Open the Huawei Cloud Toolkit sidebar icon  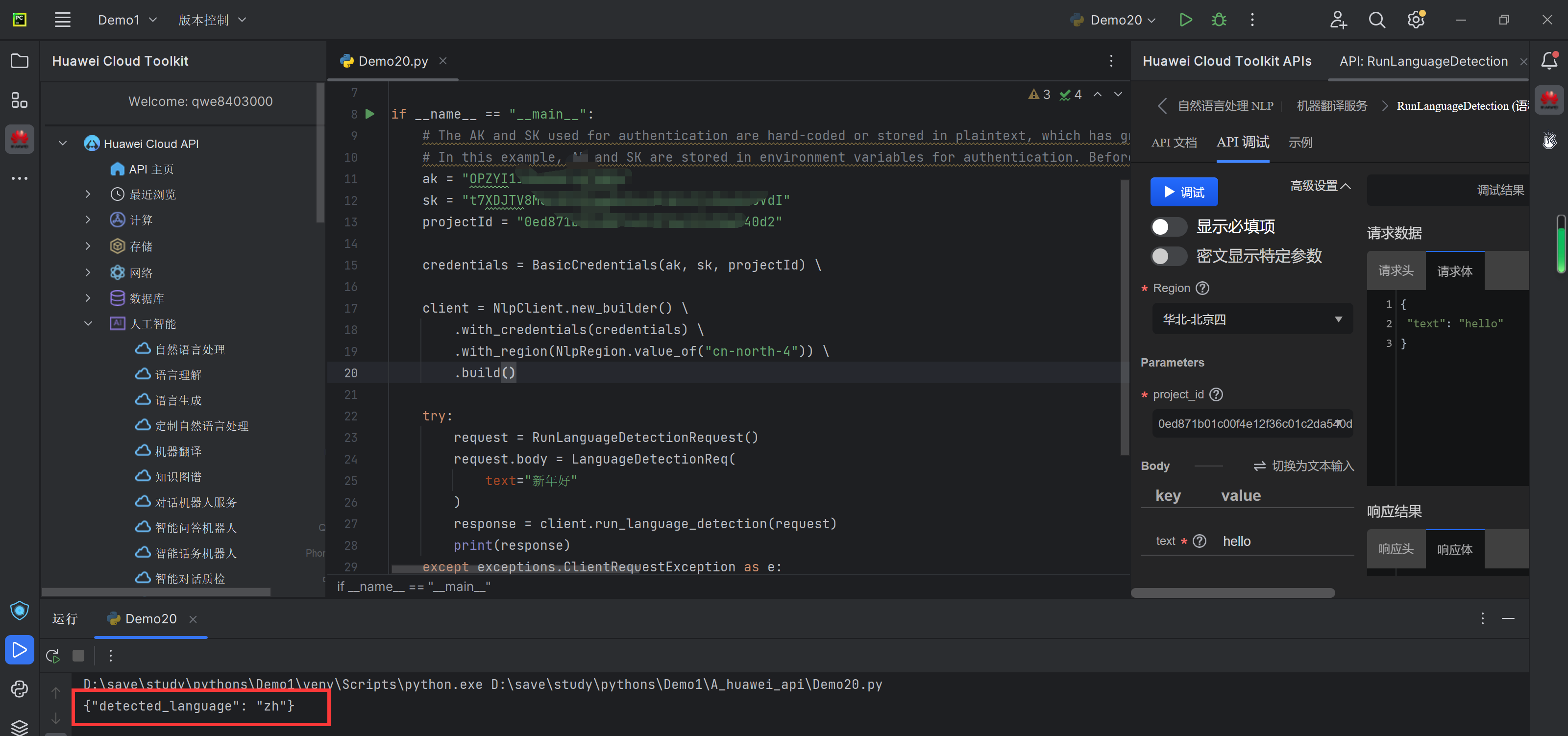pos(20,139)
